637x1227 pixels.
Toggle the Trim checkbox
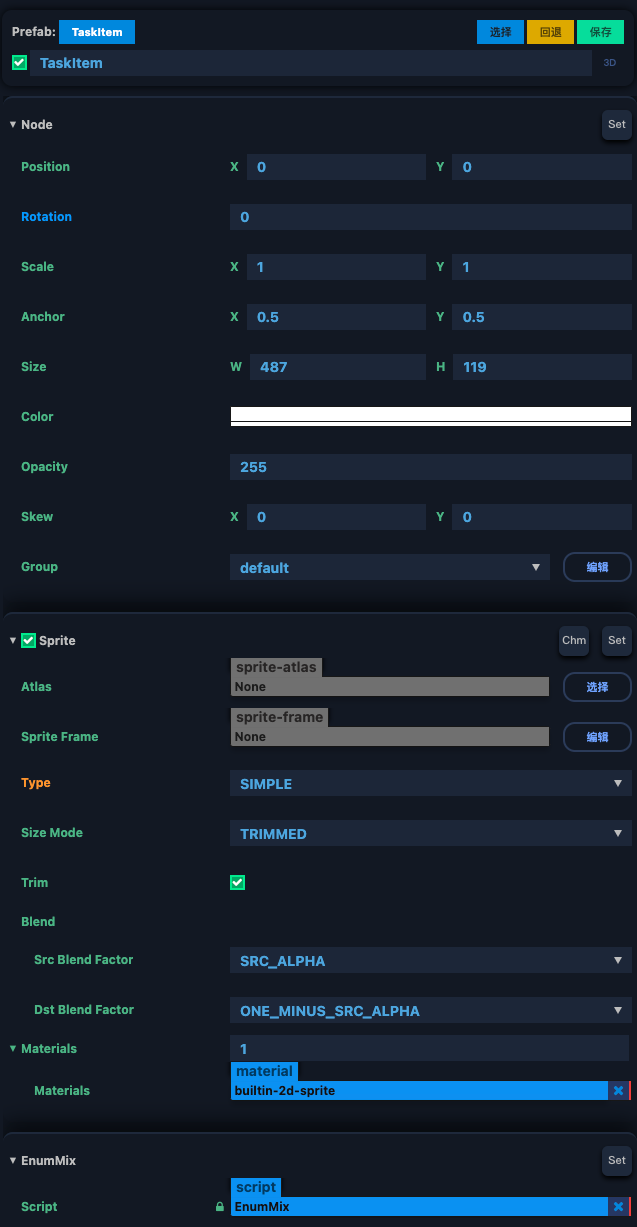point(237,882)
